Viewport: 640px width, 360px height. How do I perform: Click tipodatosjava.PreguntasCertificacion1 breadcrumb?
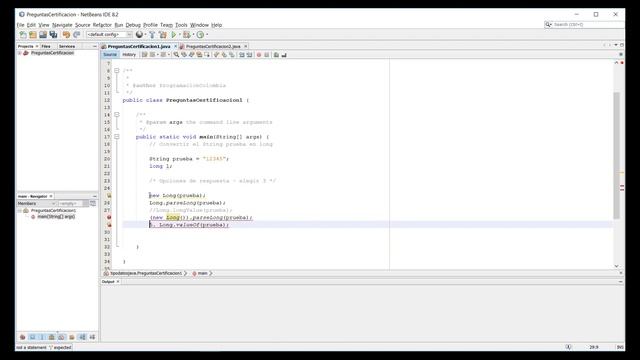pos(146,273)
